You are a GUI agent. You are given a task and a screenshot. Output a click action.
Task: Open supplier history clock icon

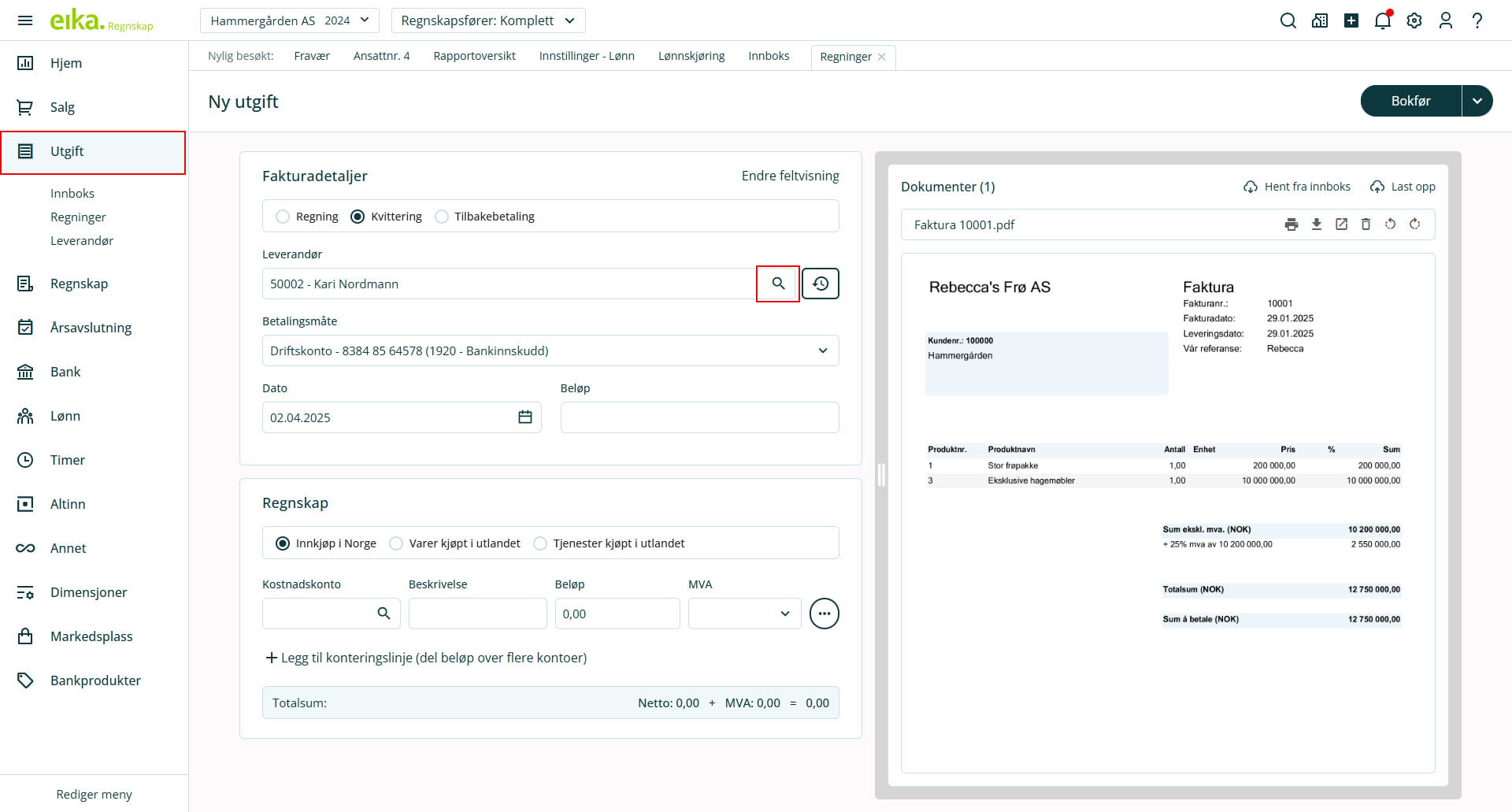[x=821, y=284]
